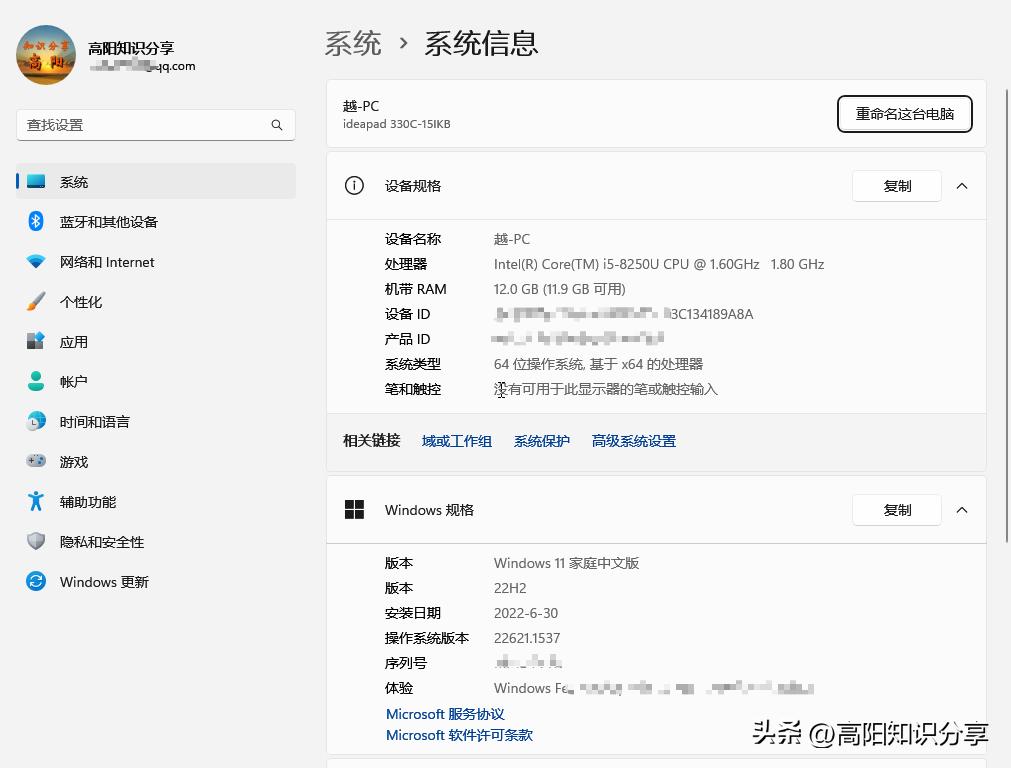
Task: Open Accounts settings in sidebar
Action: click(x=36, y=381)
